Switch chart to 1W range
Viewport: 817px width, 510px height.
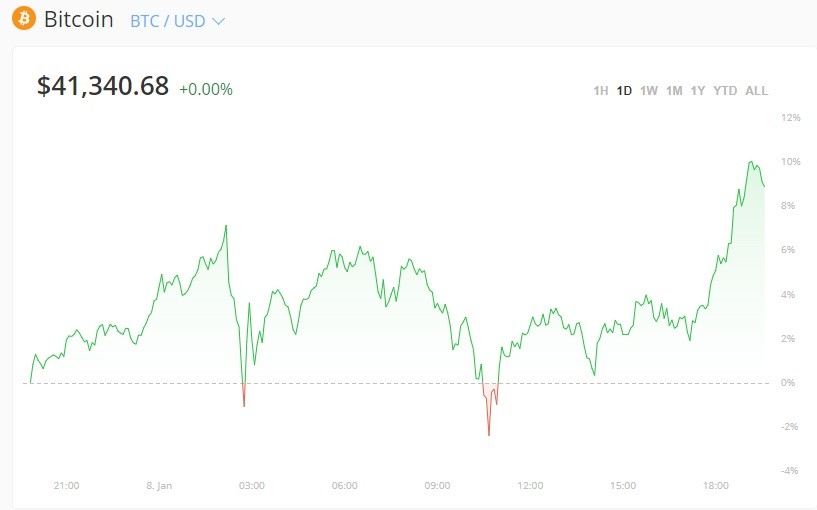pyautogui.click(x=649, y=91)
